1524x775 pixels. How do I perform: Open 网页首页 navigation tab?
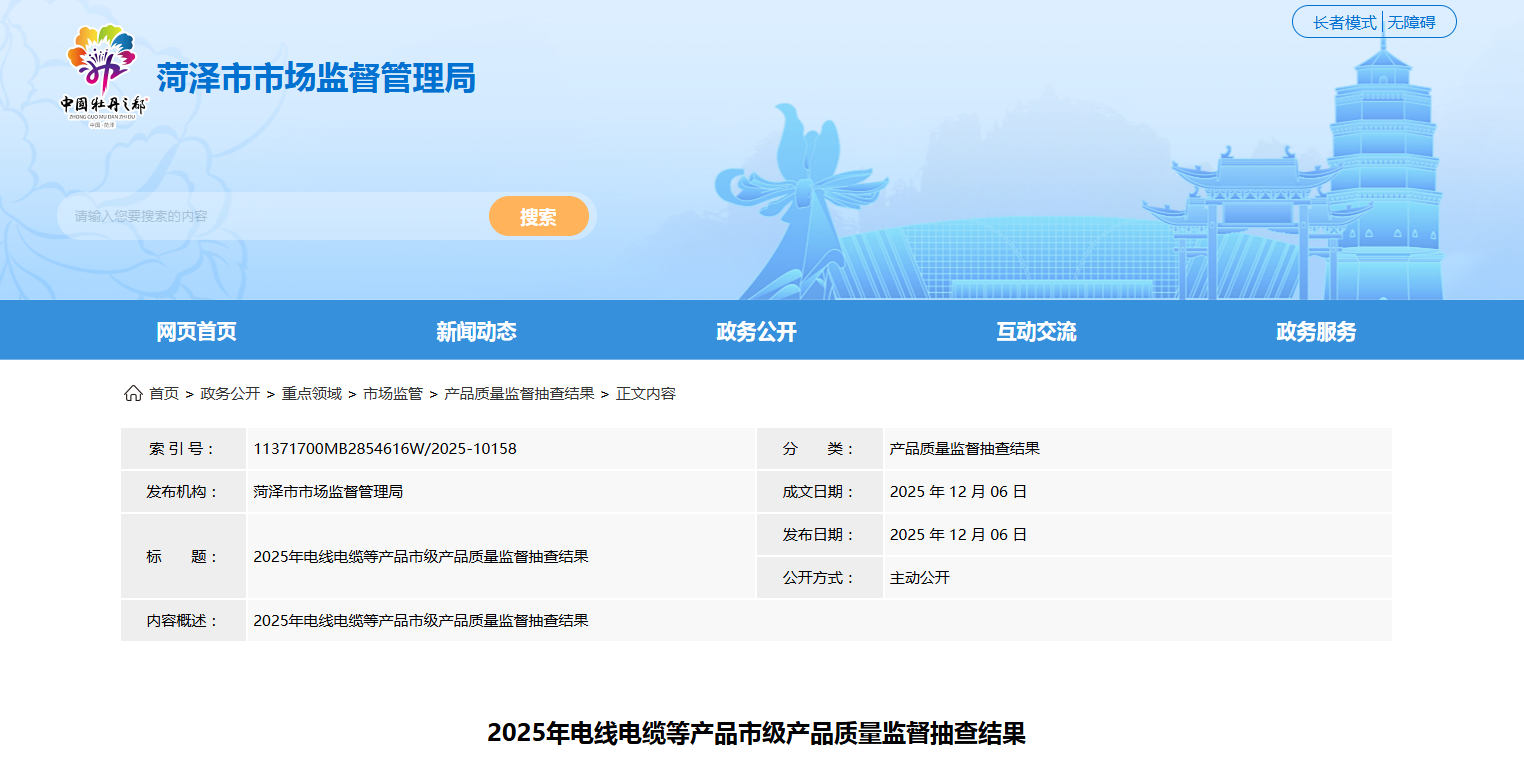coord(196,332)
